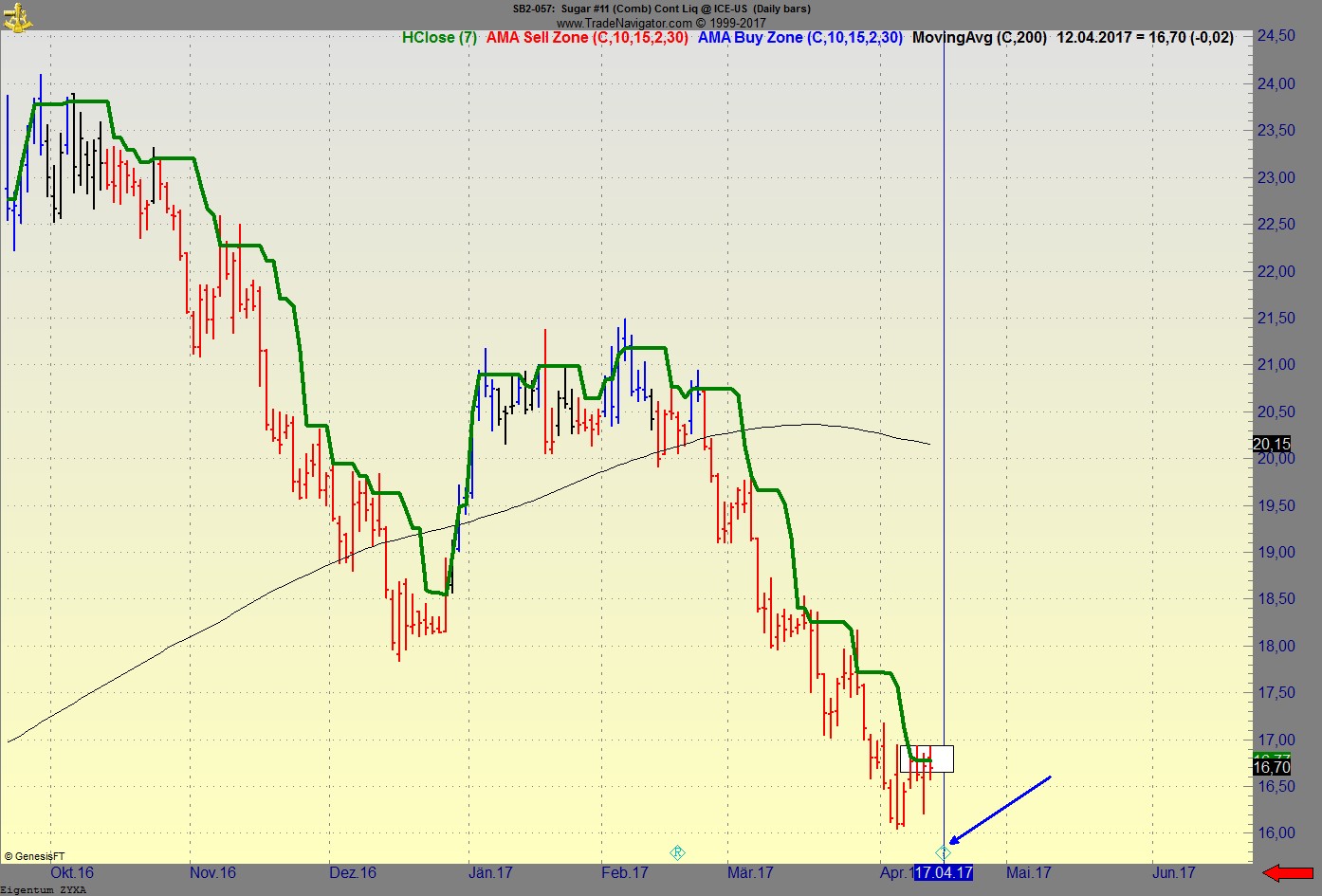Screen dimensions: 1322x896
Task: Click the diamond marker under the blue arrow
Action: pos(943,852)
